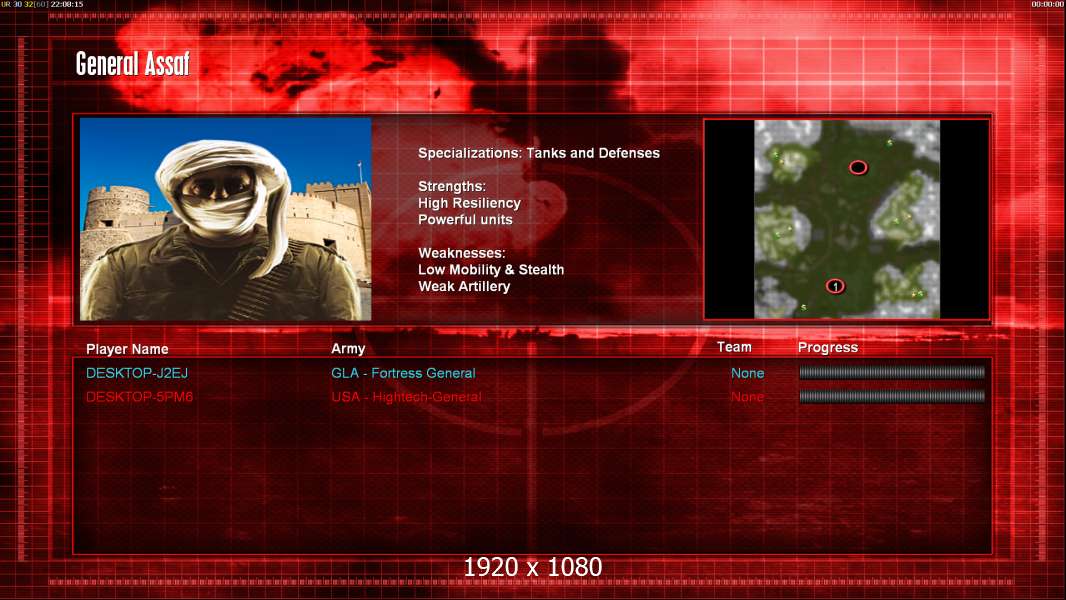Select start position marker 1 on map
The image size is (1066, 600).
(x=835, y=287)
